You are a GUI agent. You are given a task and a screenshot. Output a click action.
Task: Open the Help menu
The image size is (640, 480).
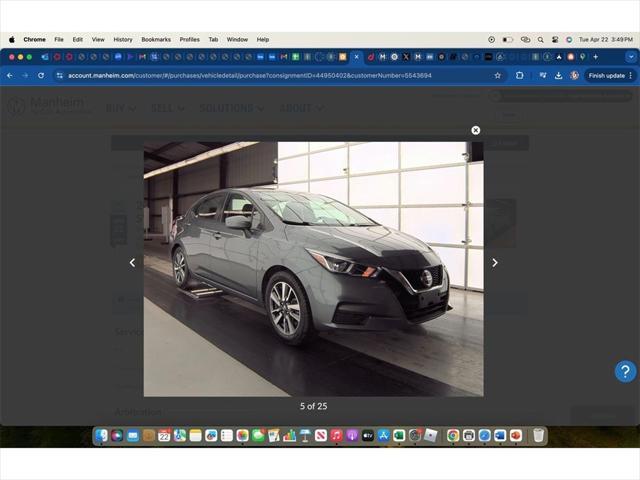[x=262, y=40]
